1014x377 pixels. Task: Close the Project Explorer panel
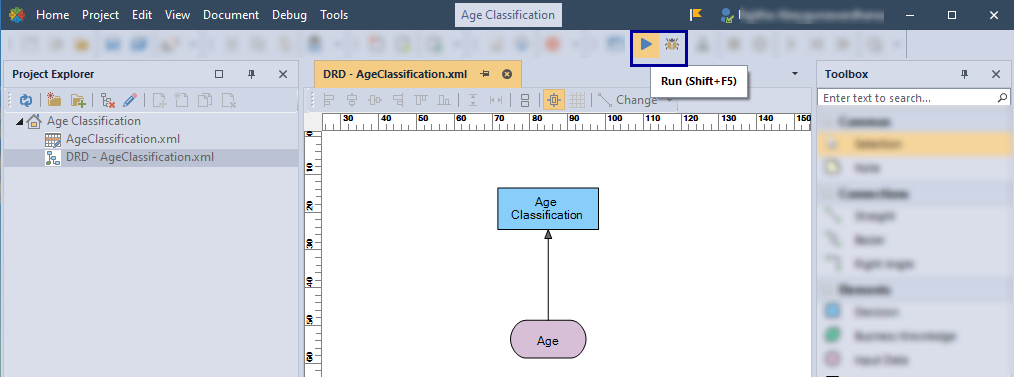tap(283, 74)
